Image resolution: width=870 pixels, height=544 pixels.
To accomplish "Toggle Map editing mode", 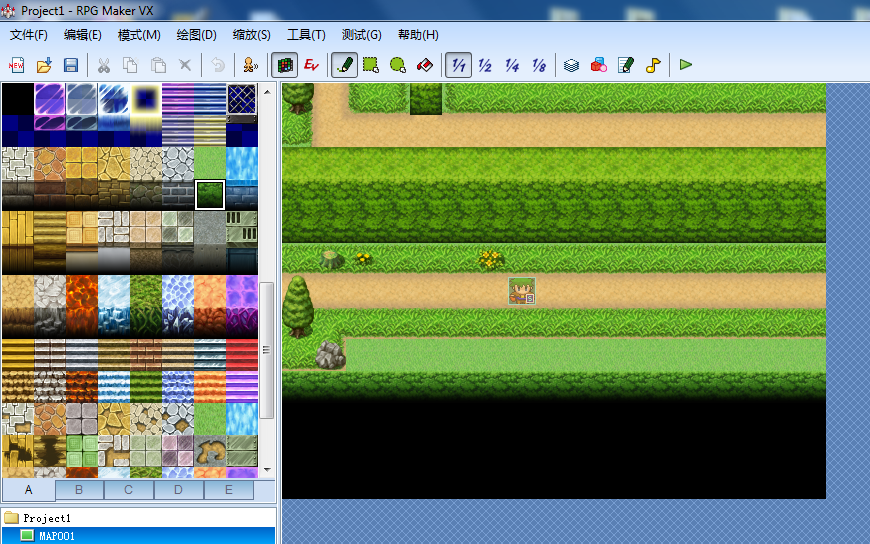I will coord(285,65).
